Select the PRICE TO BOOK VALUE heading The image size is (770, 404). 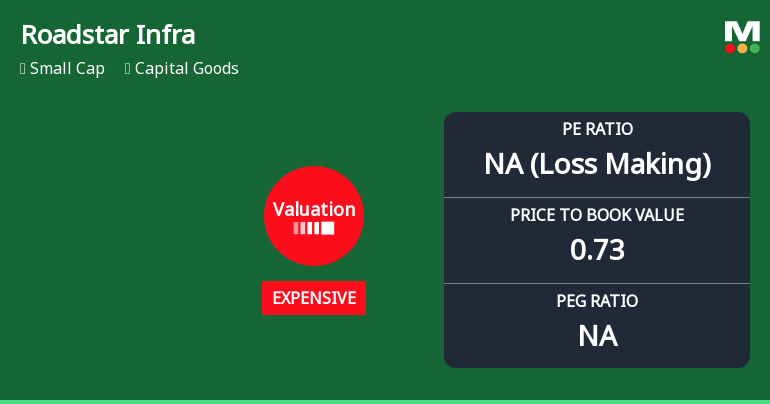point(597,215)
